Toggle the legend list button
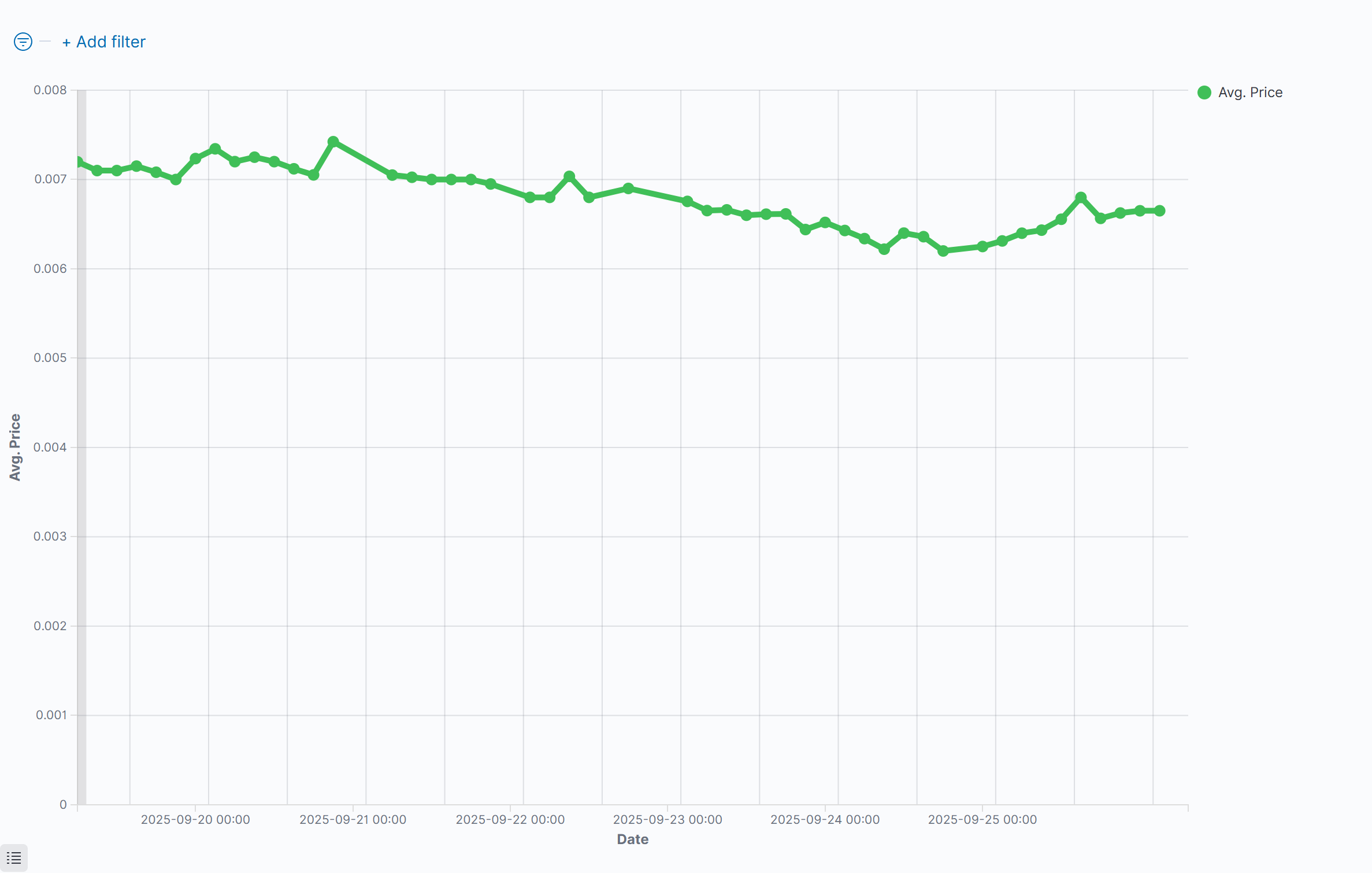This screenshot has width=1372, height=873. [14, 858]
